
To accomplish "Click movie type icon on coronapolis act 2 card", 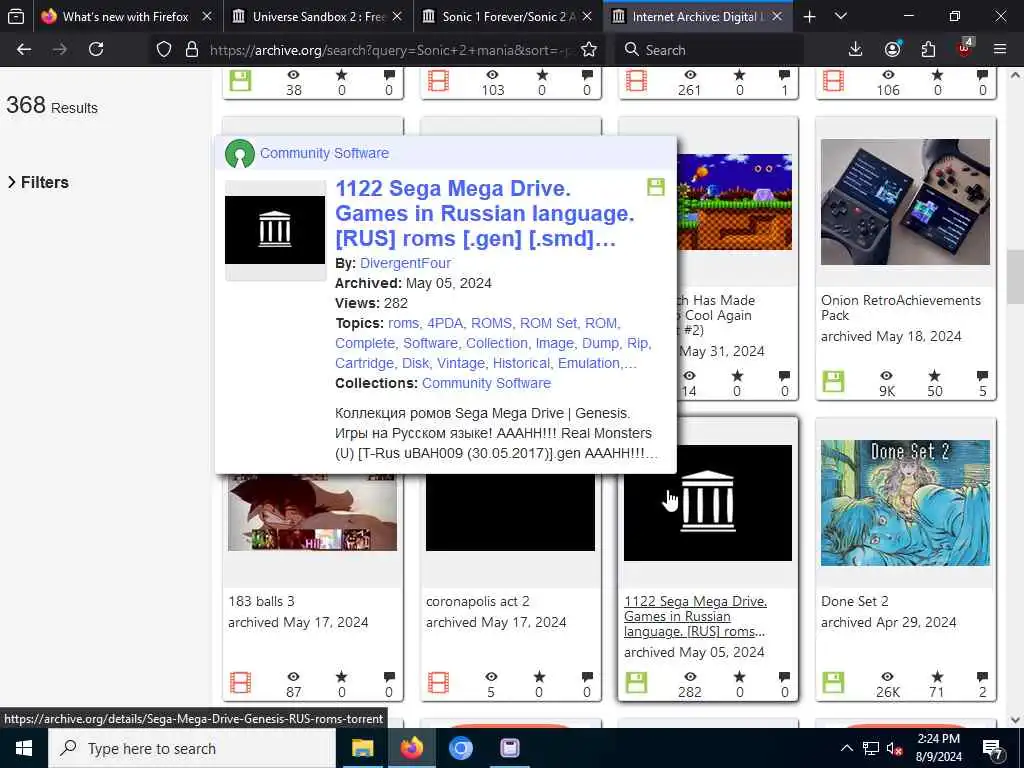I will [x=438, y=682].
